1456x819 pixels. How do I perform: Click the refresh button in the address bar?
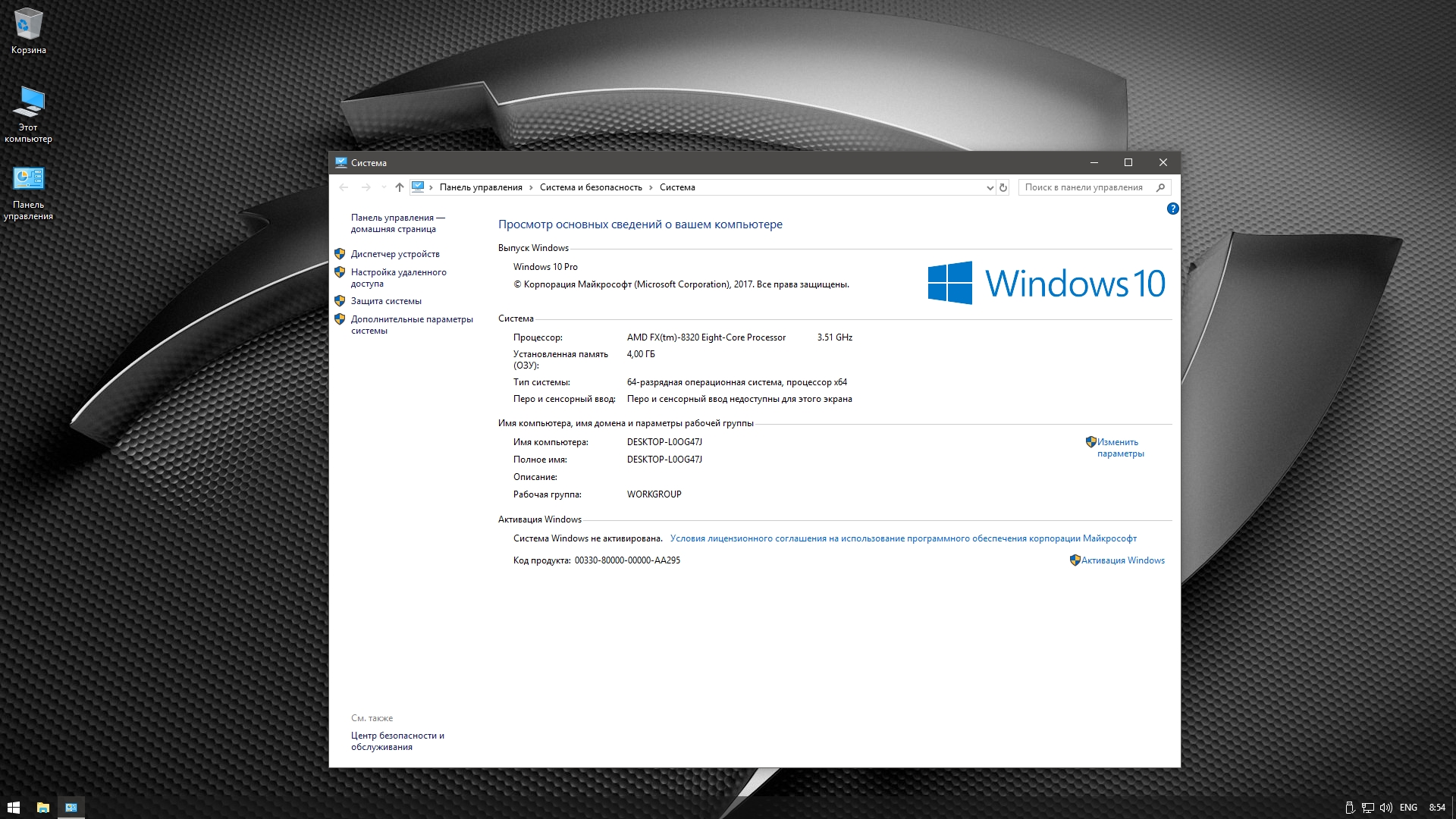[1003, 187]
